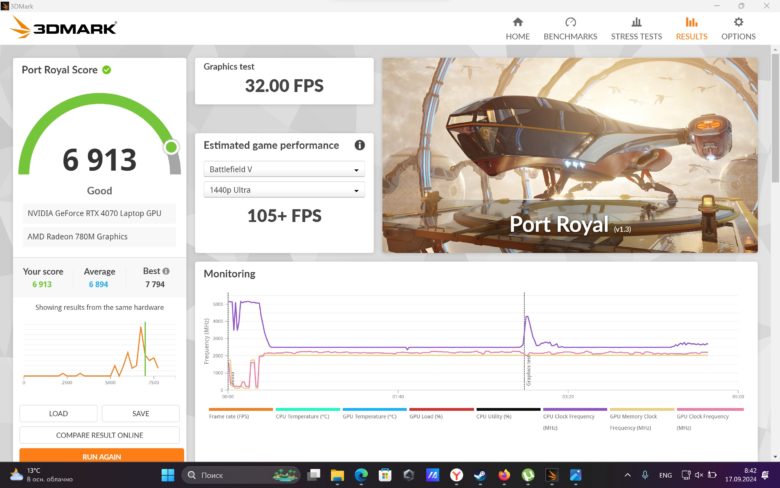The image size is (780, 488).
Task: Open File Explorer from the taskbar
Action: click(x=337, y=476)
